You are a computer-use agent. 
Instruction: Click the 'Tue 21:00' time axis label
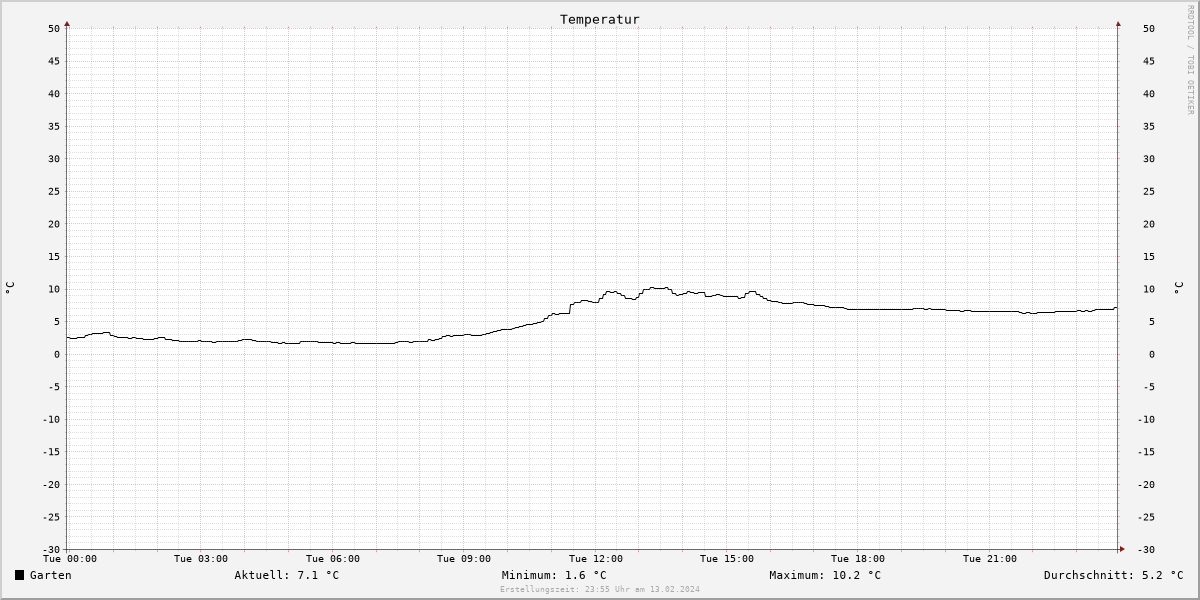tap(990, 559)
